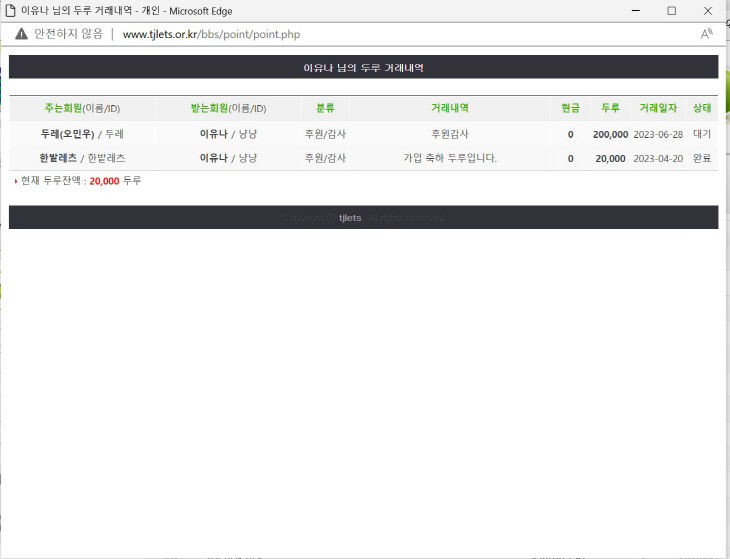Viewport: 730px width, 559px height.
Task: Click the 거래내역 column header
Action: tap(449, 108)
